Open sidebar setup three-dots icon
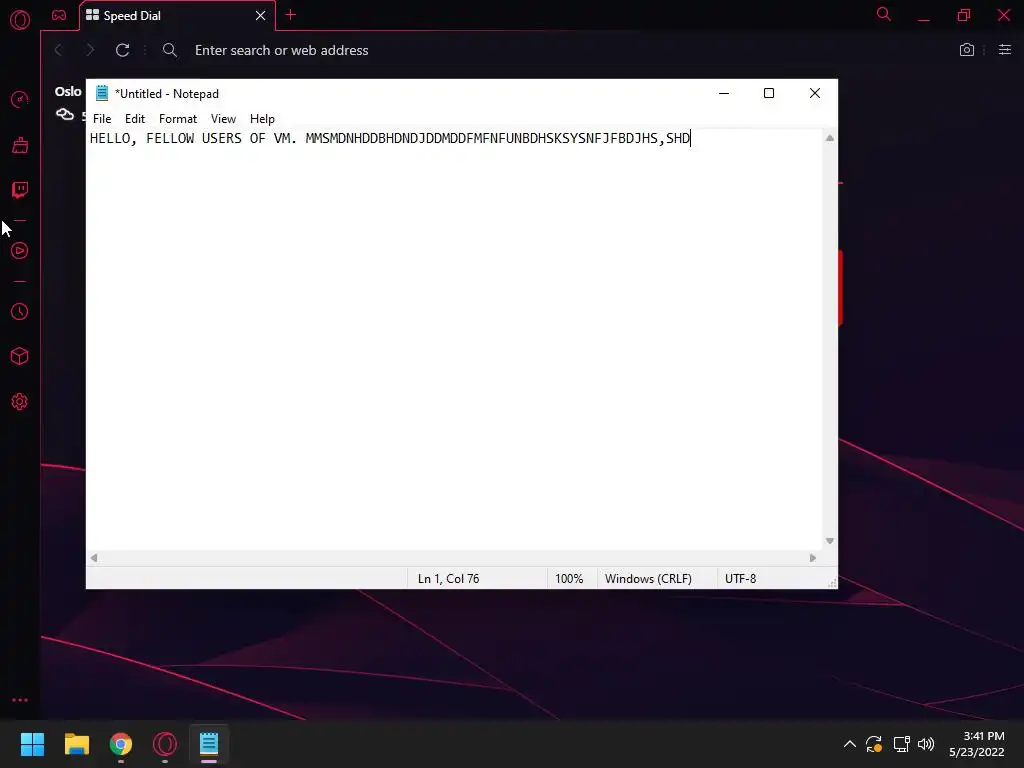This screenshot has height=768, width=1024. tap(20, 700)
